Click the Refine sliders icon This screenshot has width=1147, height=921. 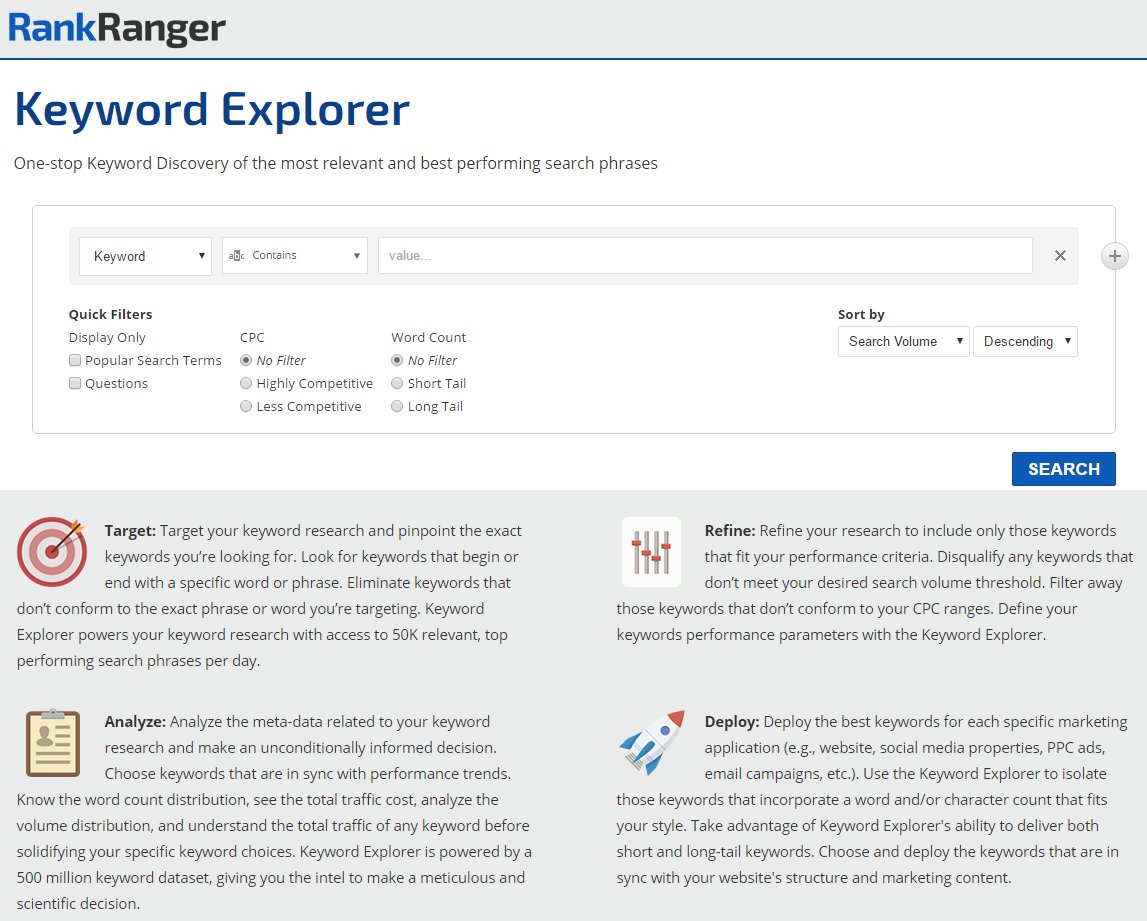[651, 551]
